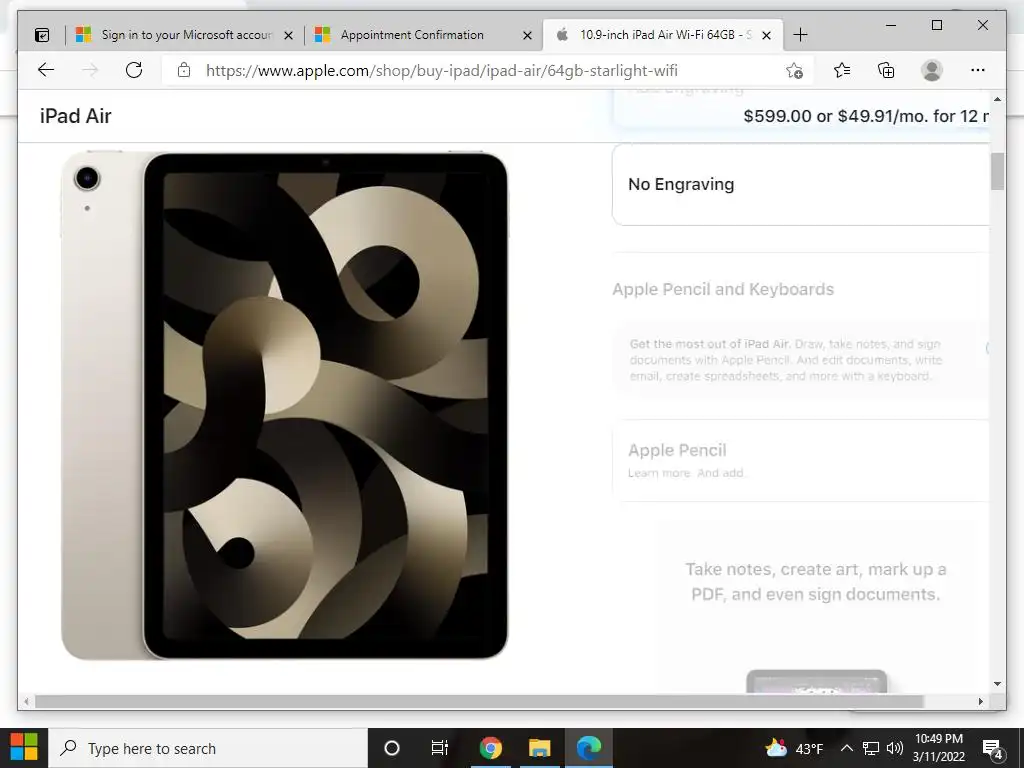Switch to the Appointment Confirmation tab
The image size is (1024, 768).
[x=423, y=35]
